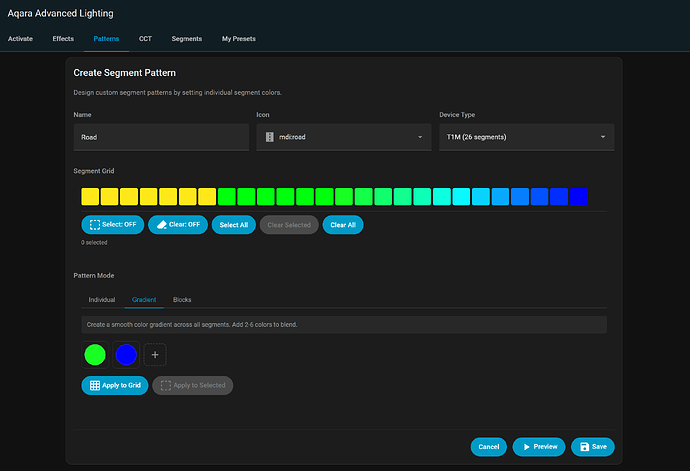The image size is (690, 471).
Task: Click the Name input field containing Road
Action: 161,137
